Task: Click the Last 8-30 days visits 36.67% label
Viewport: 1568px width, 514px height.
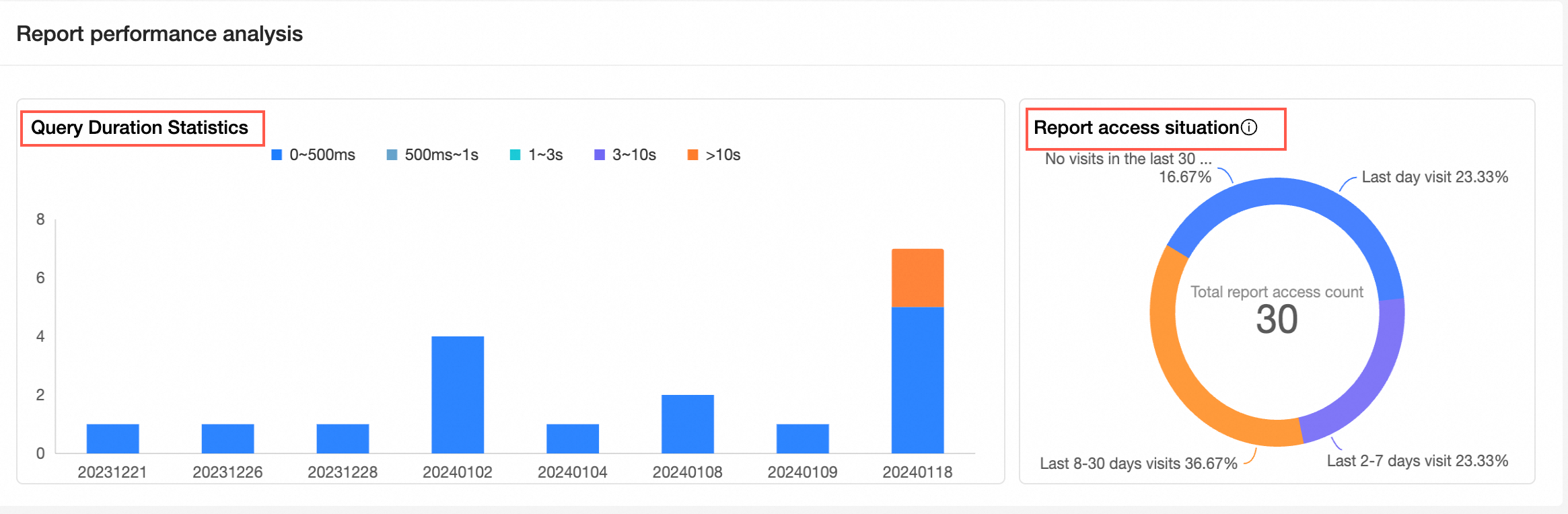Action: tap(1139, 464)
